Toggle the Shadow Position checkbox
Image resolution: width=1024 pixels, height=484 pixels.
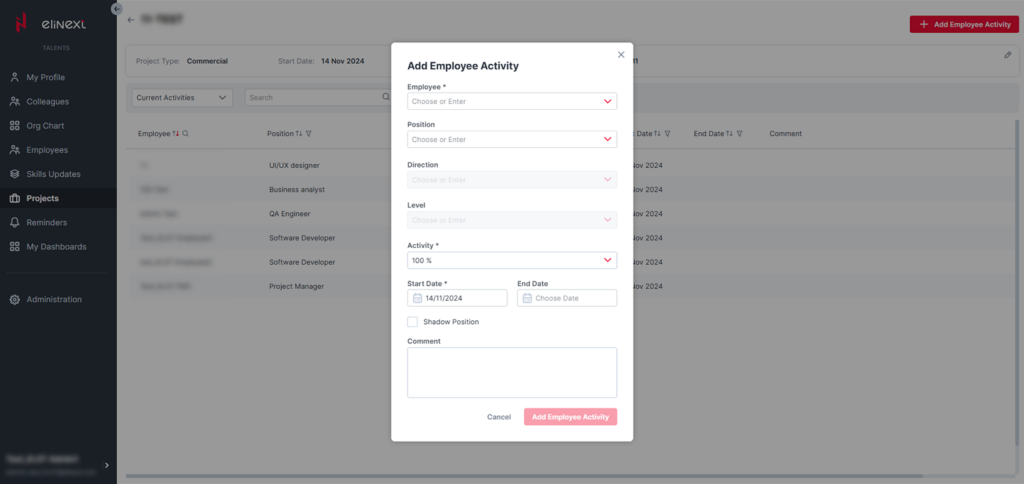413,322
